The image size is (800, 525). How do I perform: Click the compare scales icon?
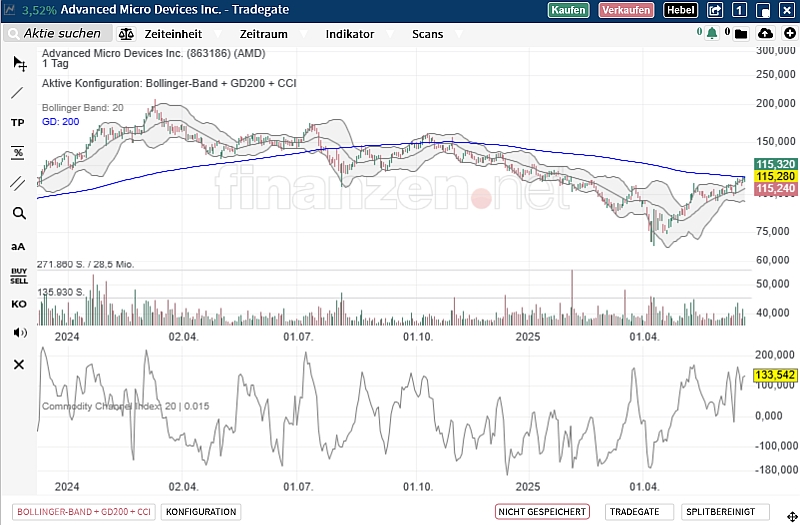(x=127, y=33)
